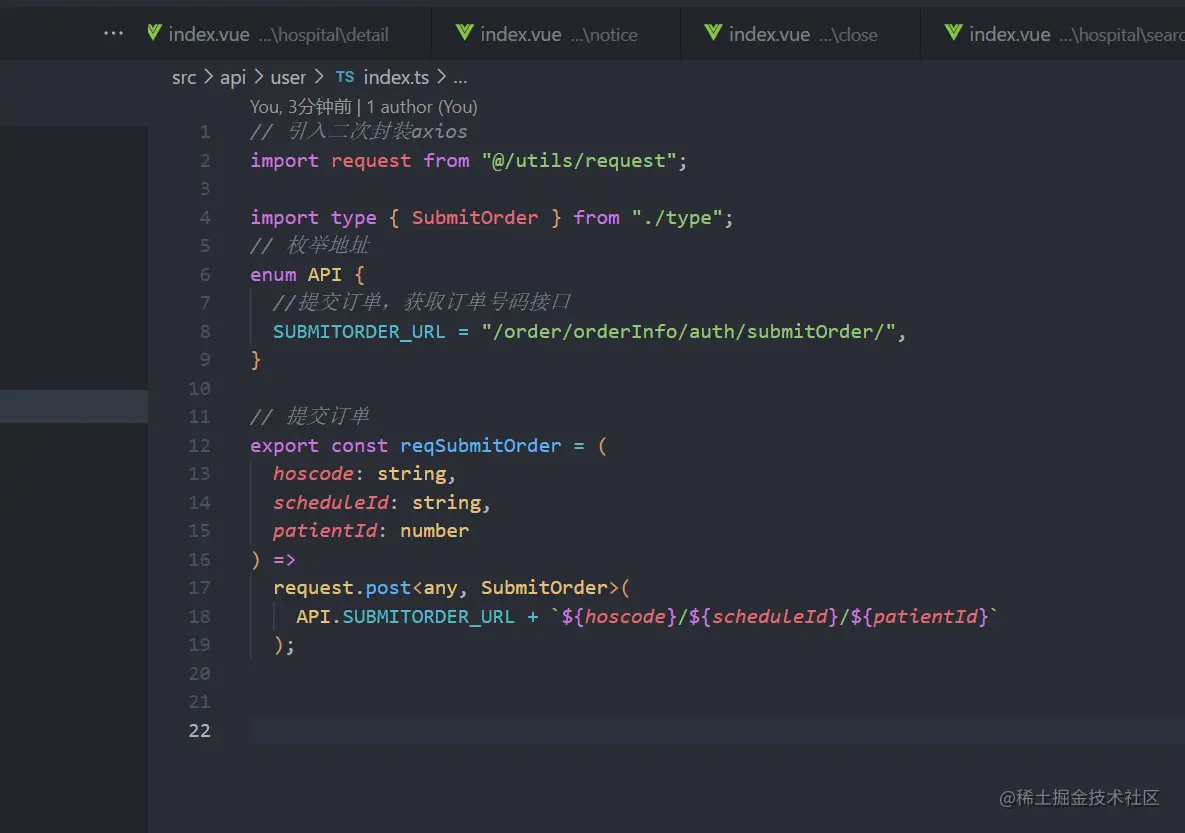Image resolution: width=1185 pixels, height=833 pixels.
Task: Click line number 22 in gutter
Action: [200, 731]
